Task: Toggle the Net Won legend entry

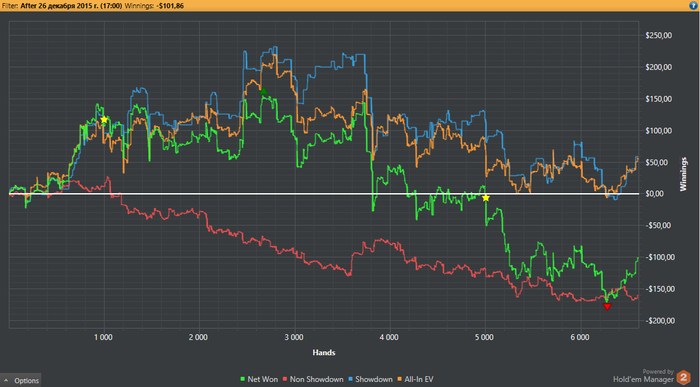Action: pos(258,379)
